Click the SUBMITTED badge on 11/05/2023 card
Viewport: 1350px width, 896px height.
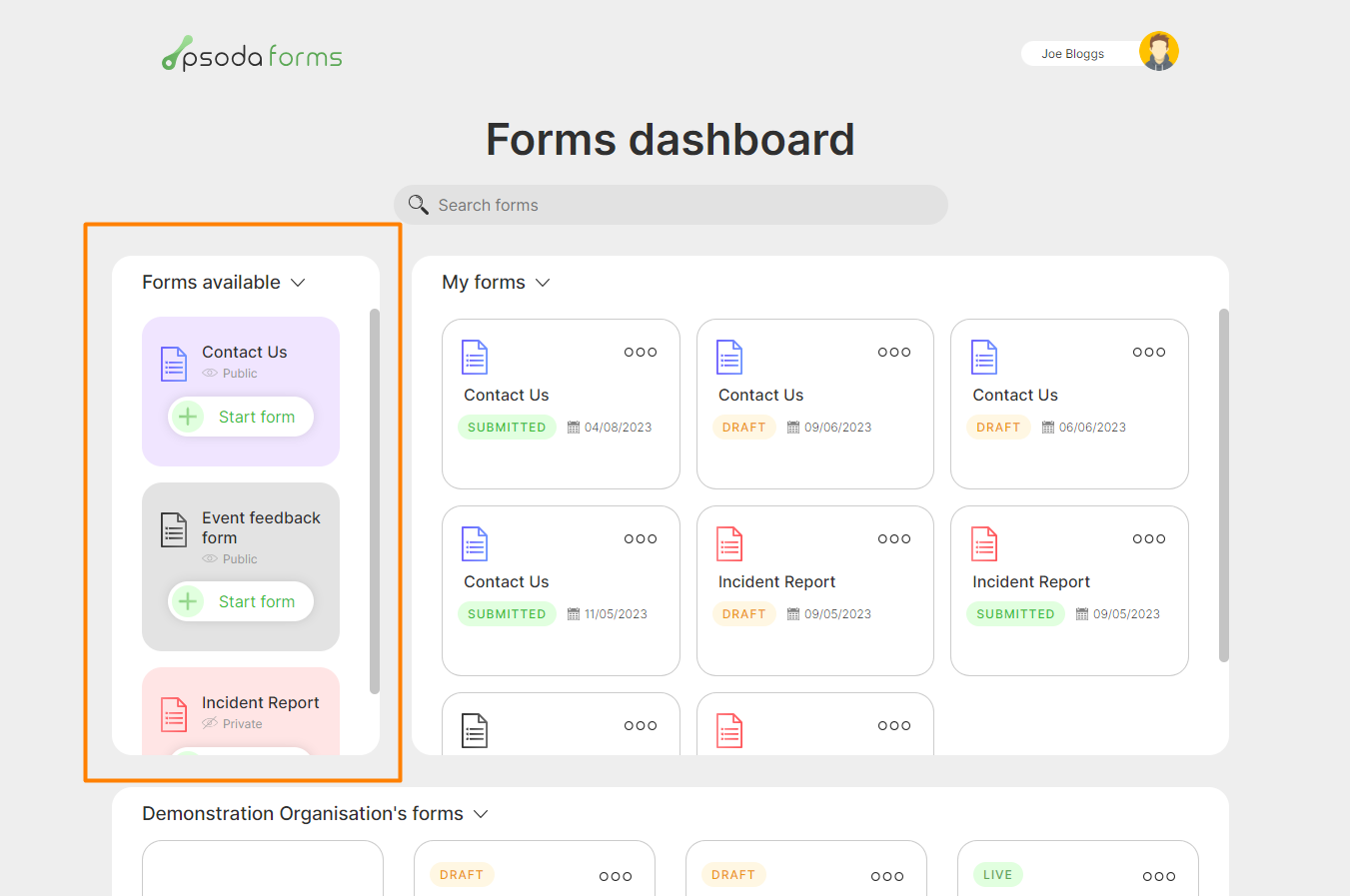pyautogui.click(x=507, y=614)
